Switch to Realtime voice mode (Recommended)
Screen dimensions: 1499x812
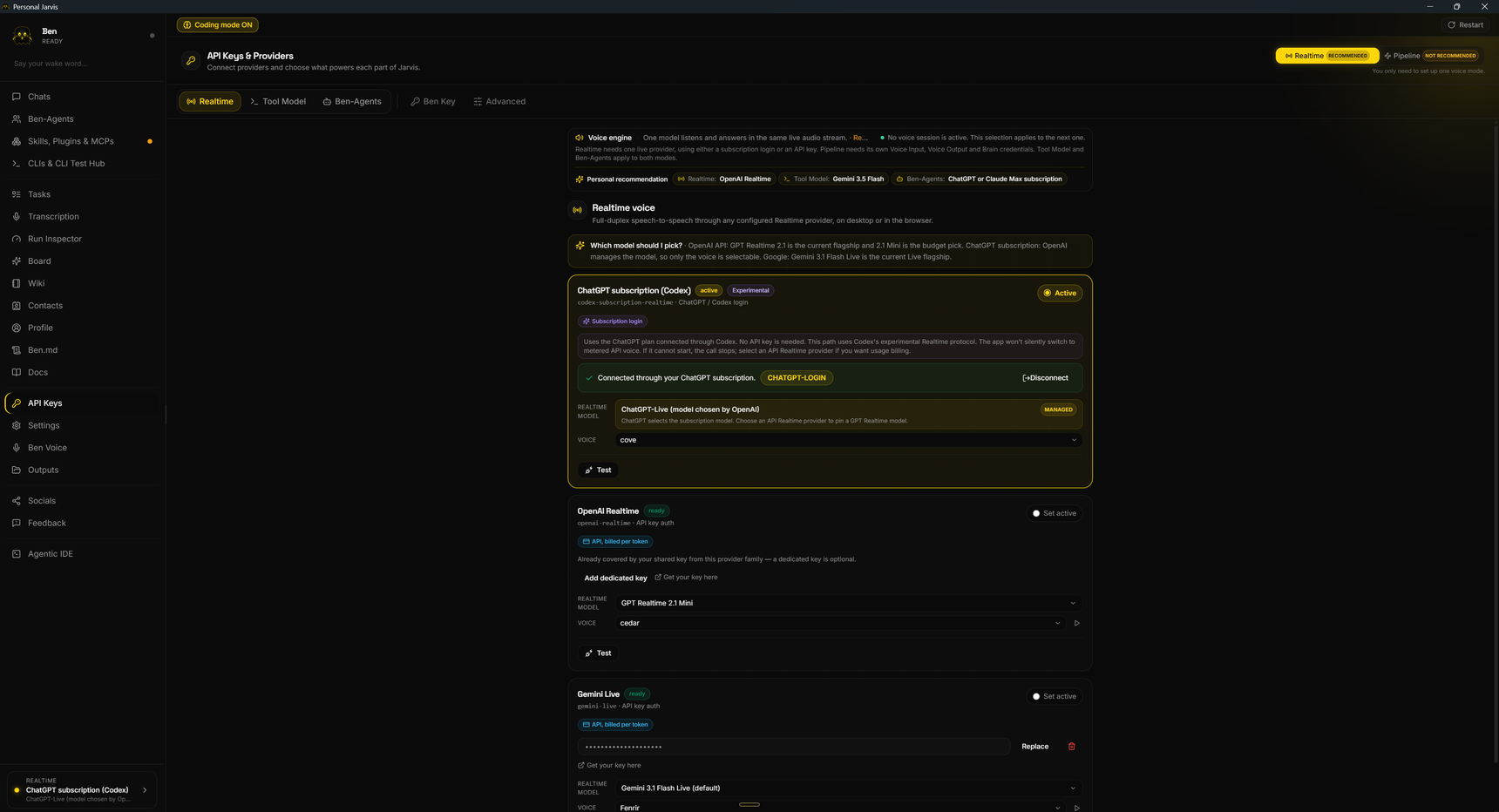(x=1326, y=56)
